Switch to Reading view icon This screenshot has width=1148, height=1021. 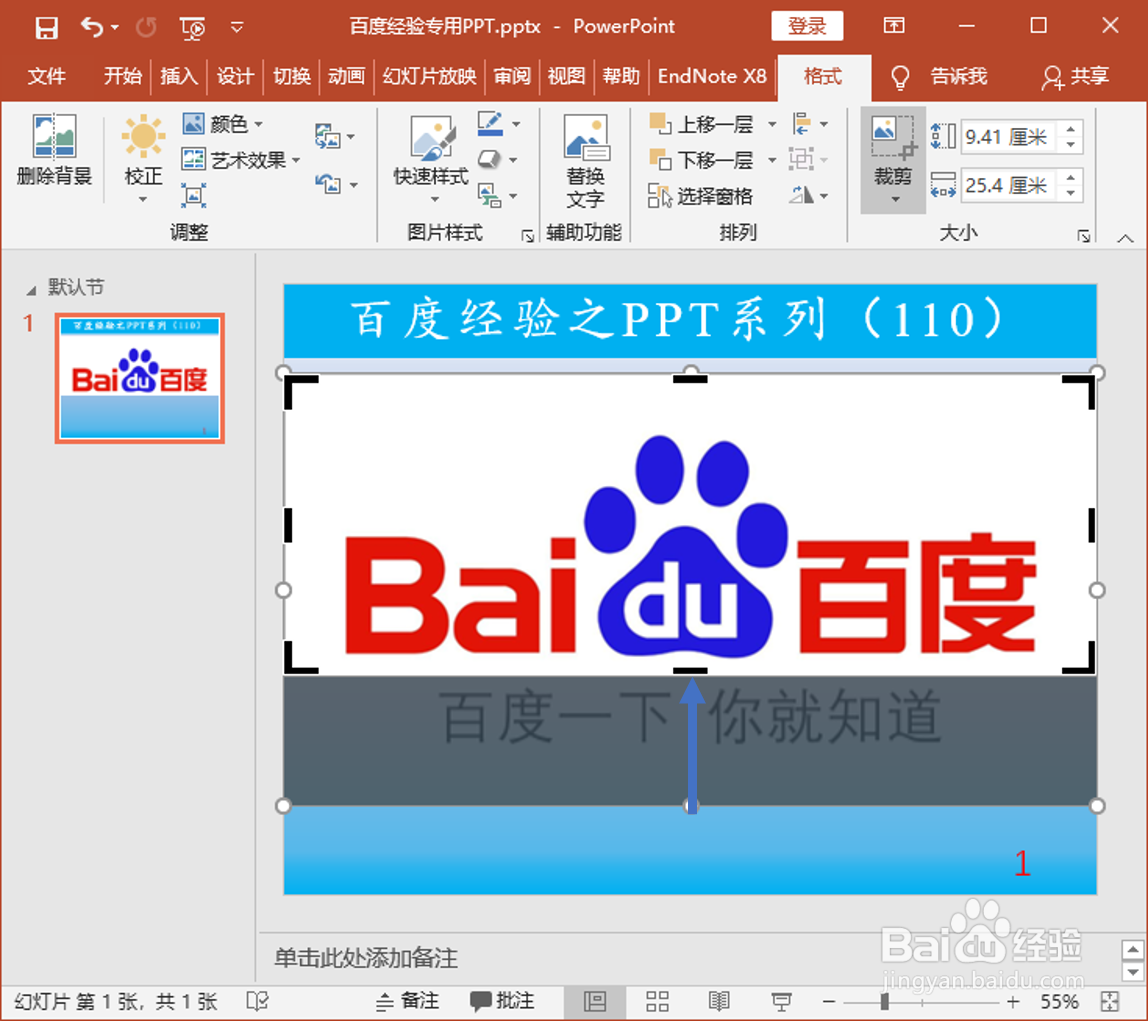click(719, 1001)
